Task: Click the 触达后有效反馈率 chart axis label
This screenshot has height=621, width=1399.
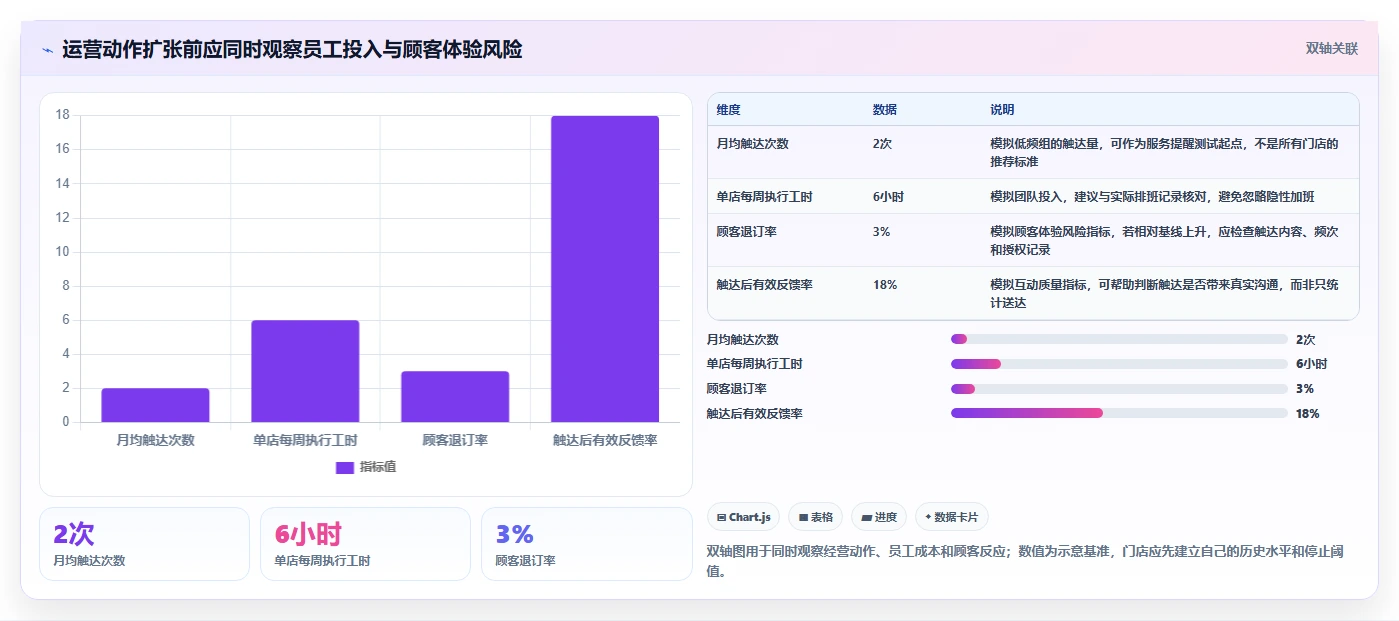Action: (605, 440)
